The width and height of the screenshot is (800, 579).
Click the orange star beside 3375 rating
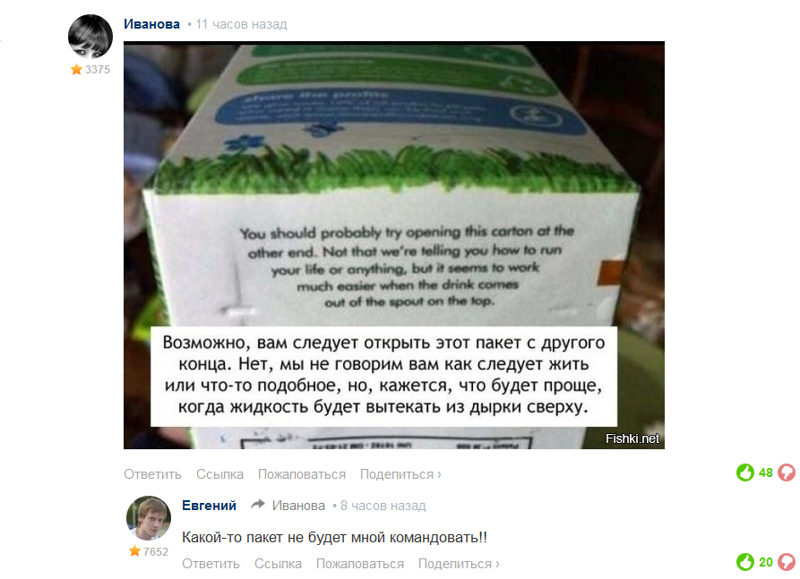(77, 69)
